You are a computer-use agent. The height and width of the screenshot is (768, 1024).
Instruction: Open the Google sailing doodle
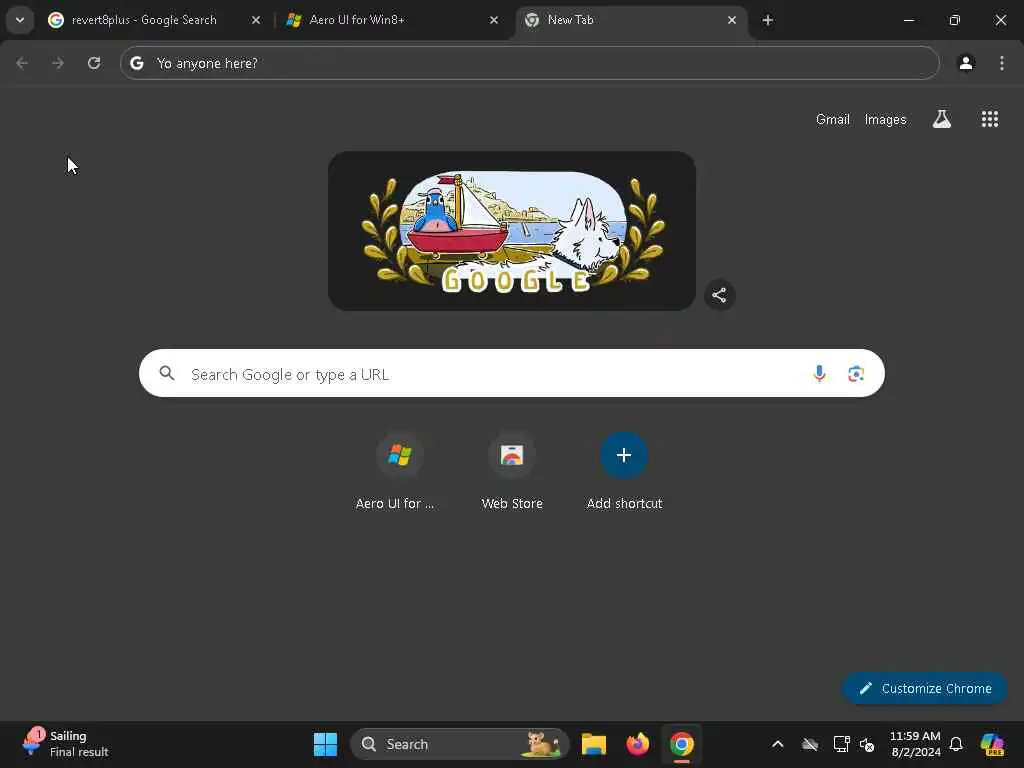click(512, 231)
